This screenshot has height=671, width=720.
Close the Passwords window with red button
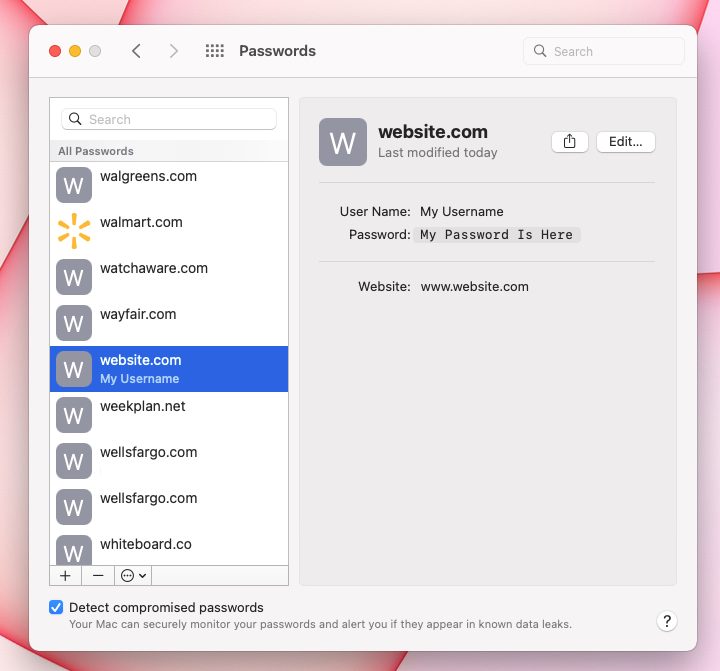tap(55, 51)
